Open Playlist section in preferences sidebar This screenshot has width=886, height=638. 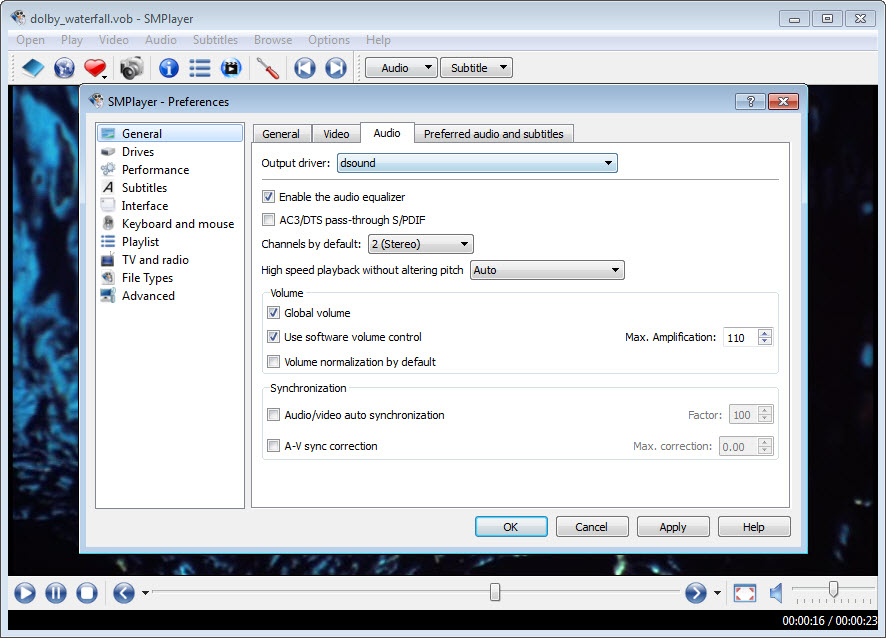(x=170, y=242)
